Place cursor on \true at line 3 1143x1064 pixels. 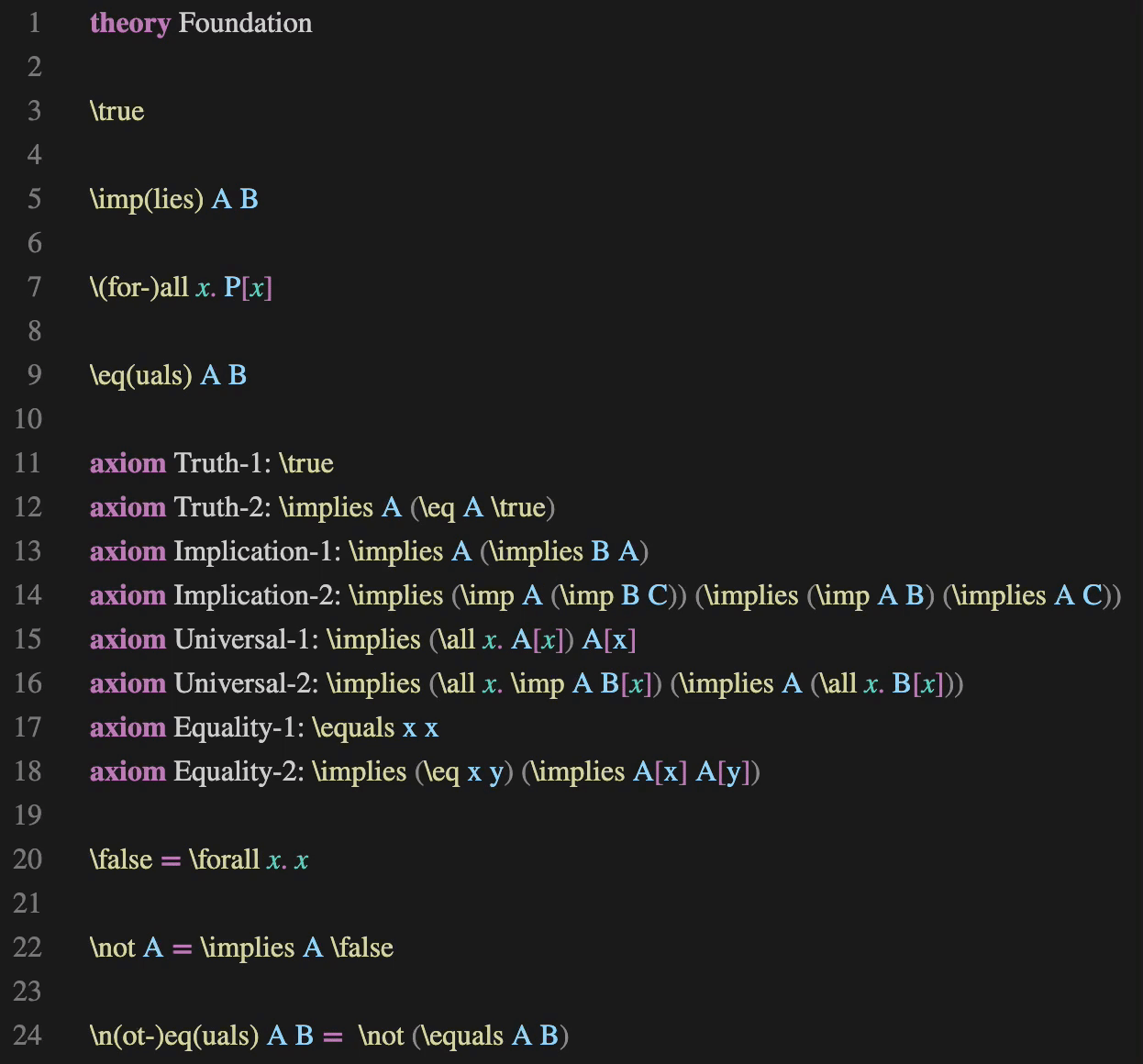[x=117, y=111]
